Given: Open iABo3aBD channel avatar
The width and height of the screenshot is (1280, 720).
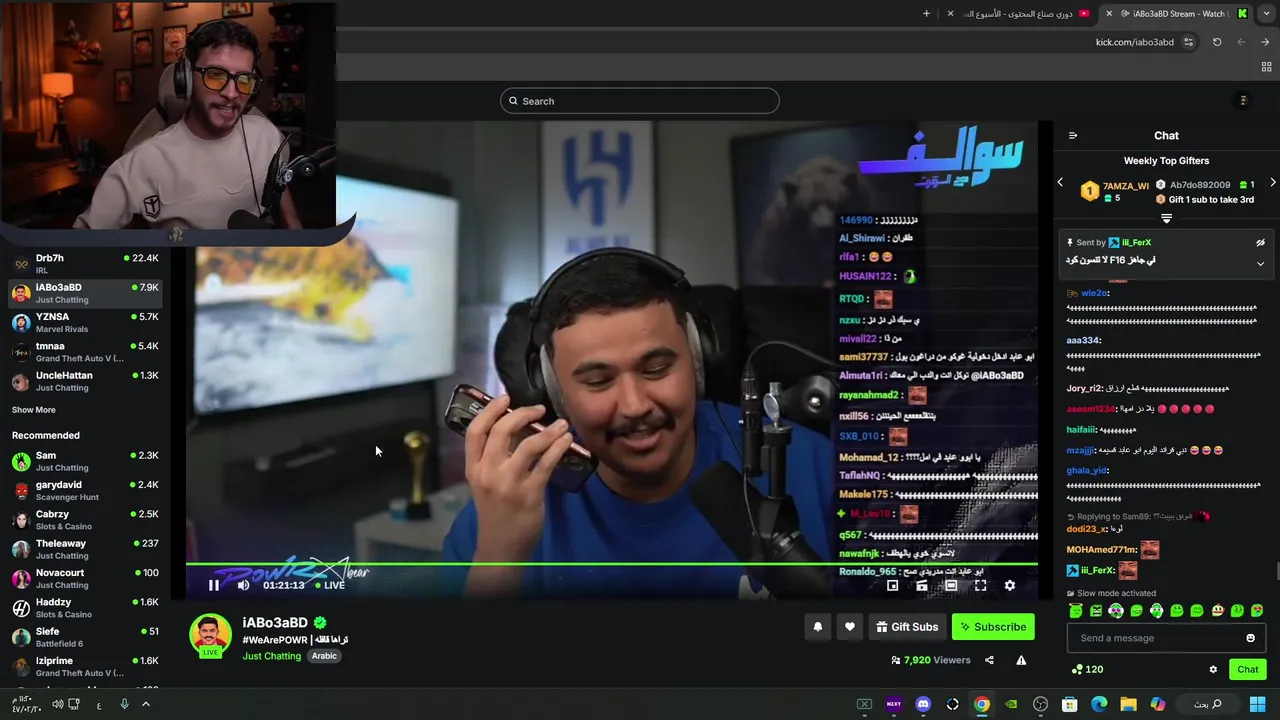Looking at the screenshot, I should coord(210,636).
